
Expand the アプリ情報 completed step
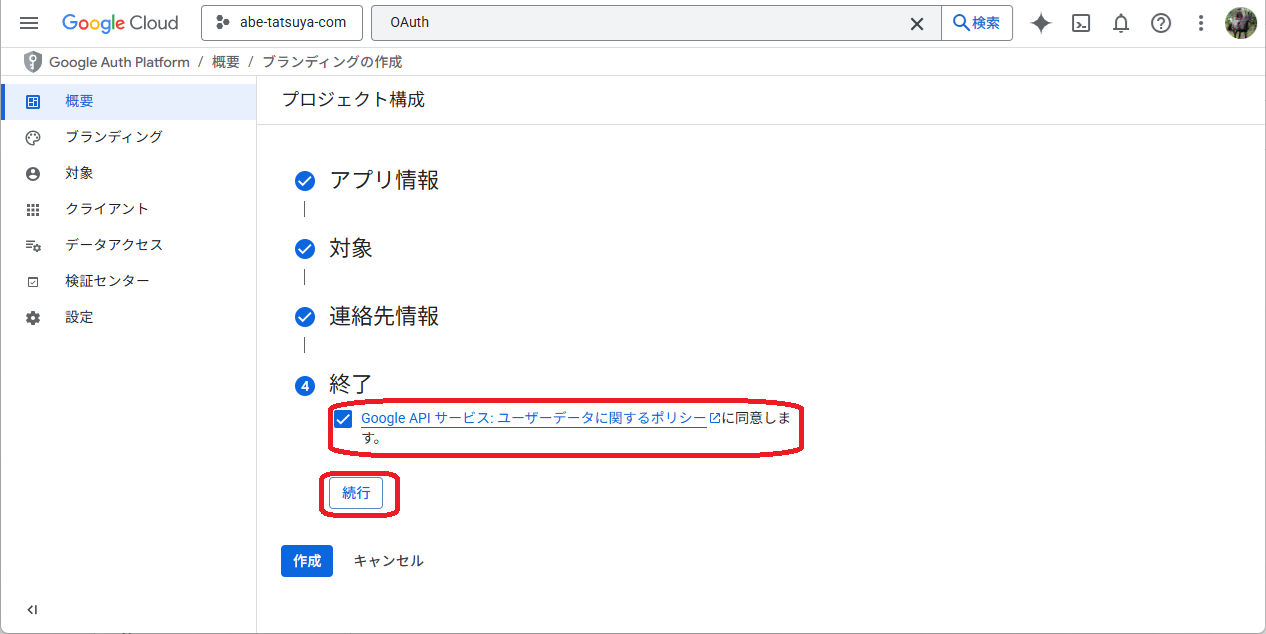pyautogui.click(x=384, y=180)
